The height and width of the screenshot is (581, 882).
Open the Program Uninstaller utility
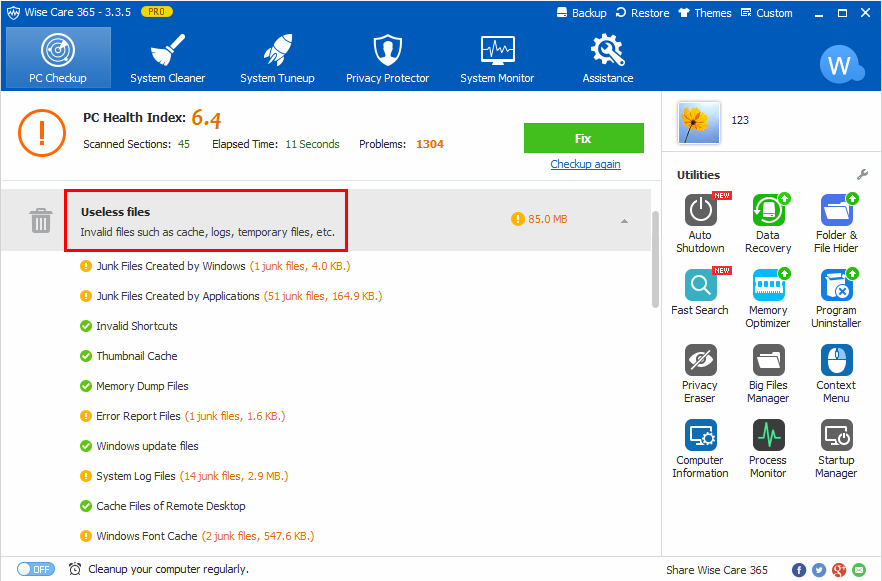[x=836, y=298]
